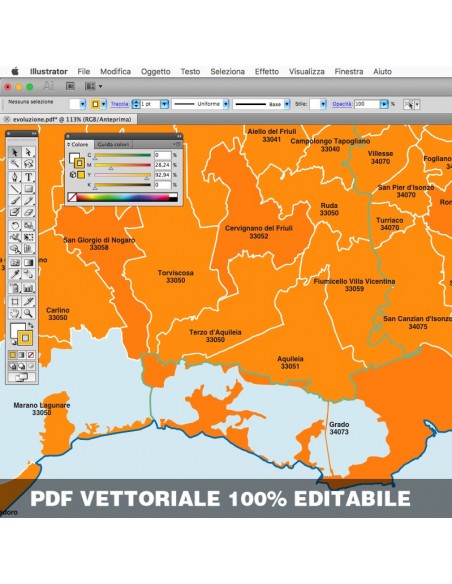Enable Draw Behind mode
This screenshot has width=452, height=584.
(x=22, y=366)
